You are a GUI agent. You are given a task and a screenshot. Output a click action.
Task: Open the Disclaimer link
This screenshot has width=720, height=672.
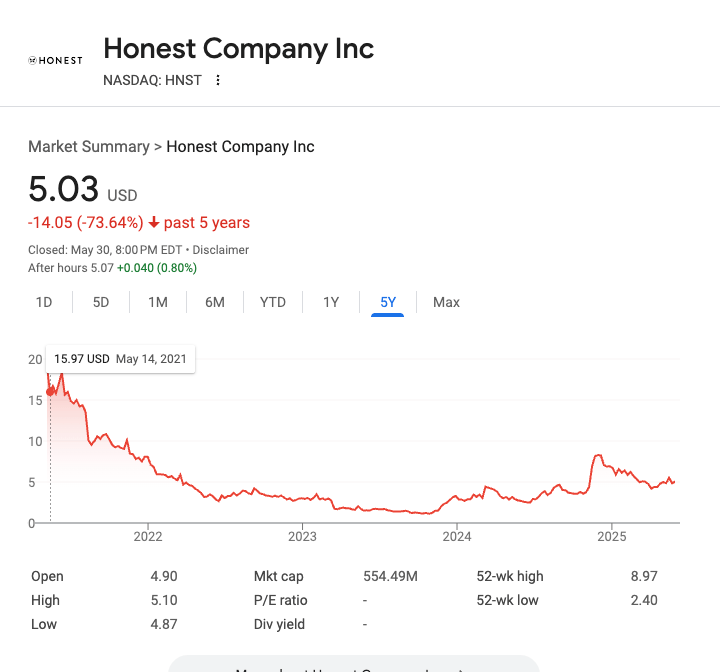(x=220, y=250)
